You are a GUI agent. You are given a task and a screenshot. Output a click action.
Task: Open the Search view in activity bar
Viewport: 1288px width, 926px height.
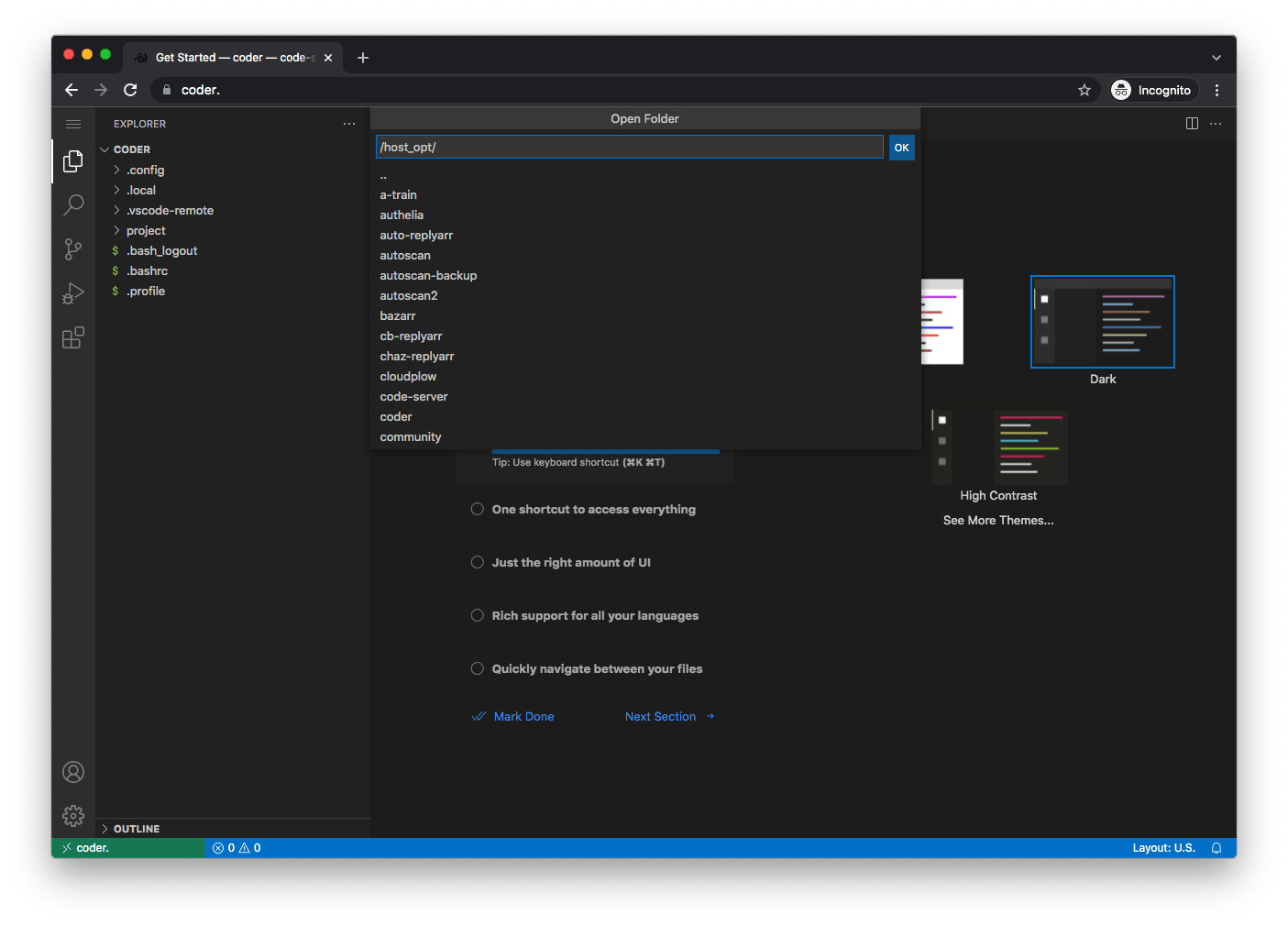coord(73,204)
